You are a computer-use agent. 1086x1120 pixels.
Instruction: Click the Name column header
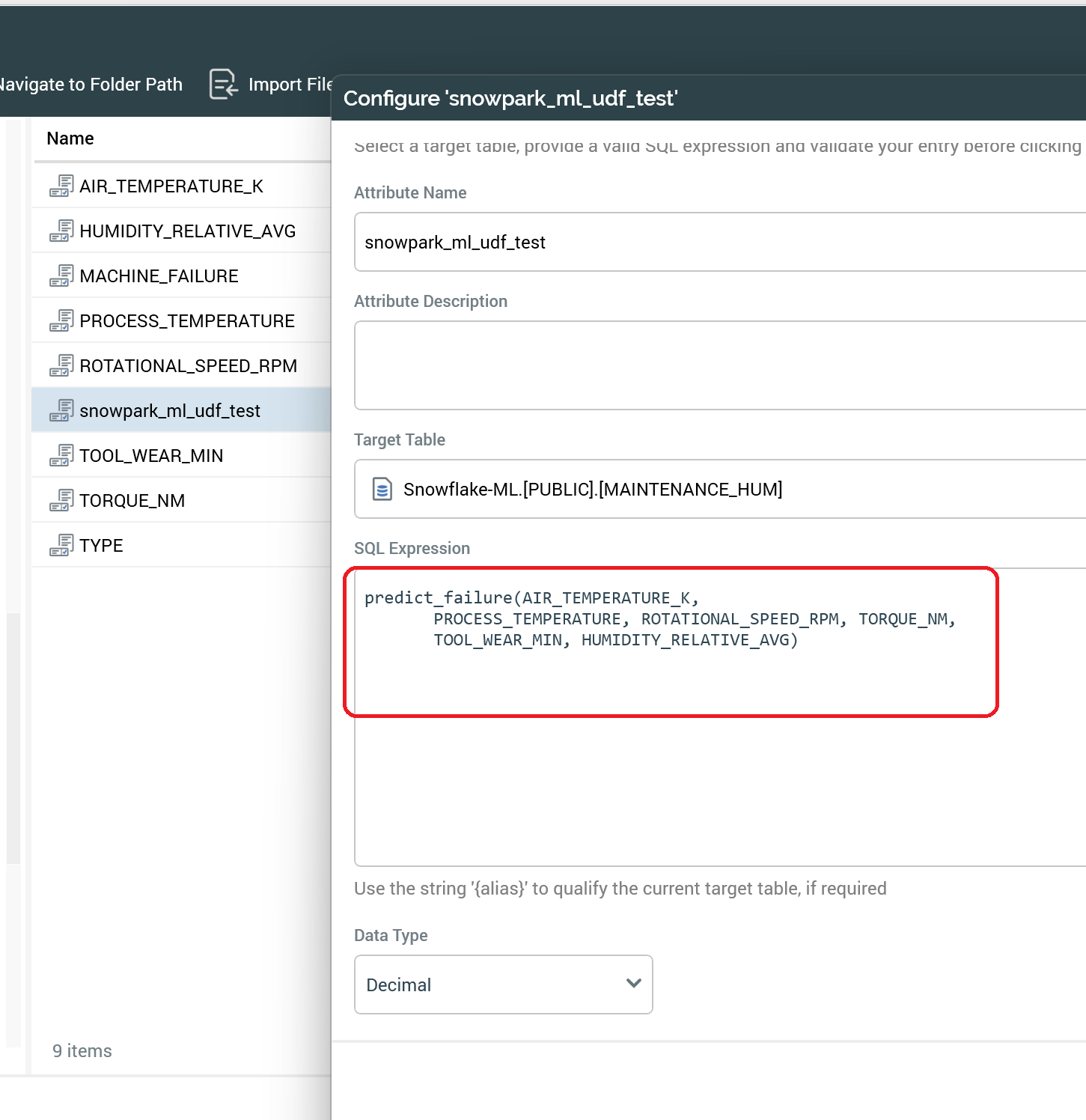pos(70,139)
